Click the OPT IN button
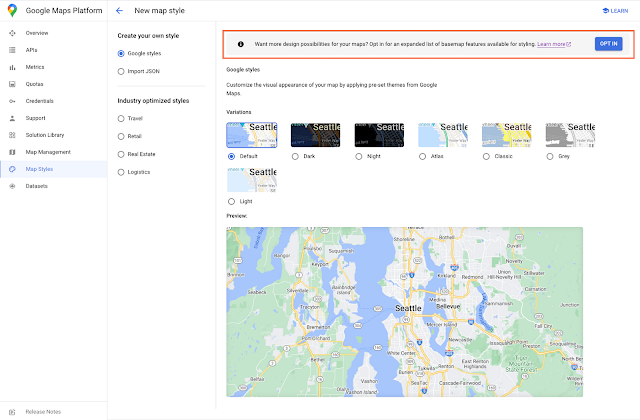Viewport: 640px width, 420px height. 608,44
